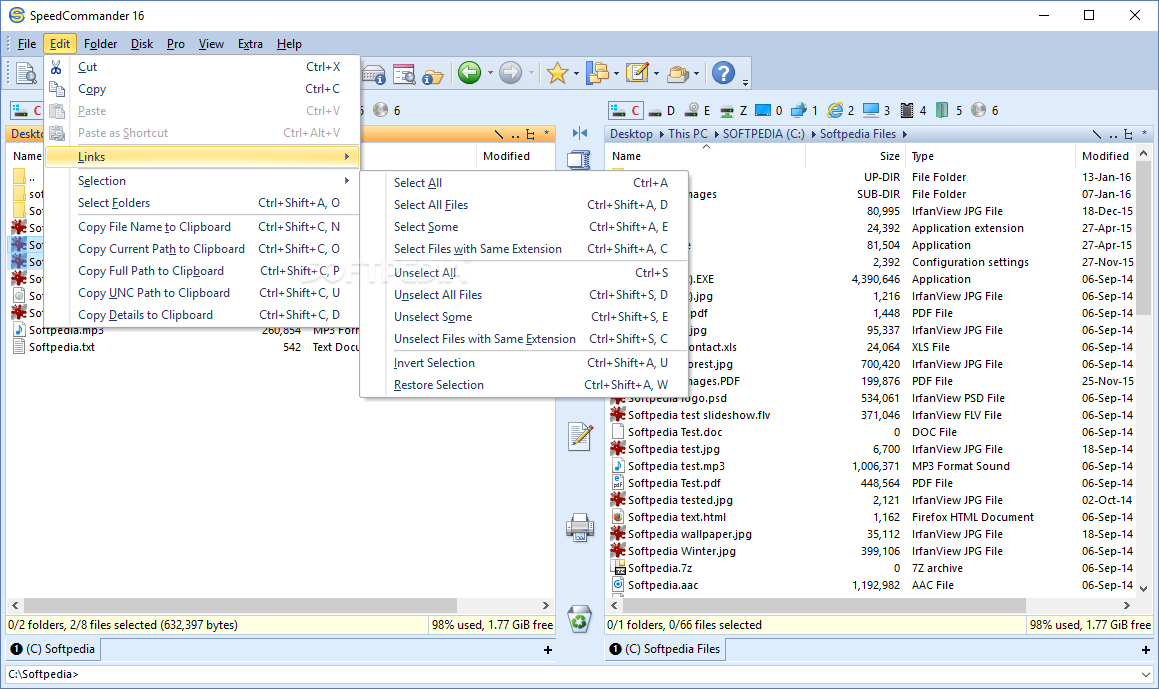Open the Extra menu

point(250,44)
